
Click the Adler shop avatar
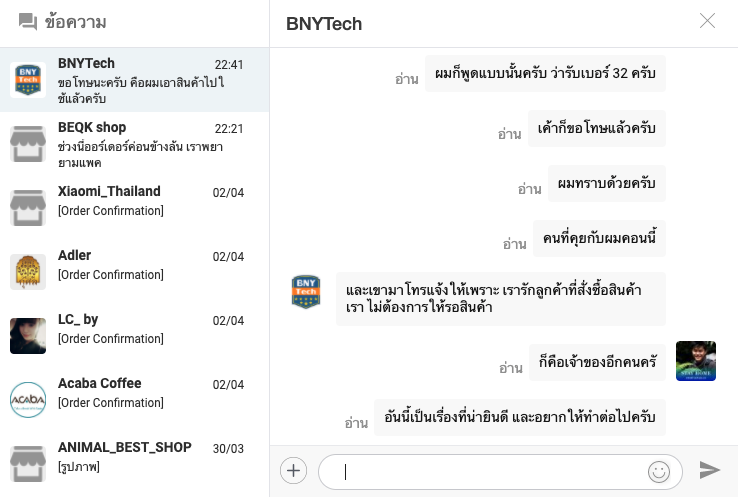click(x=28, y=272)
